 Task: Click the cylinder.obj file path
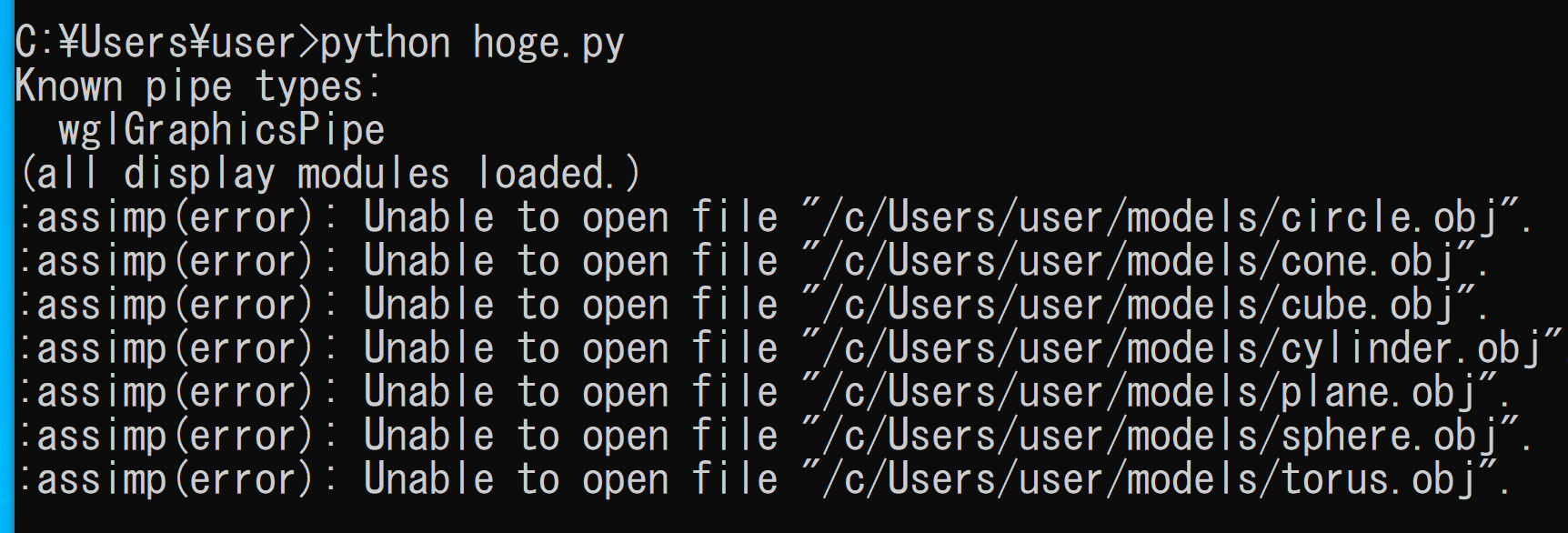click(x=1180, y=349)
